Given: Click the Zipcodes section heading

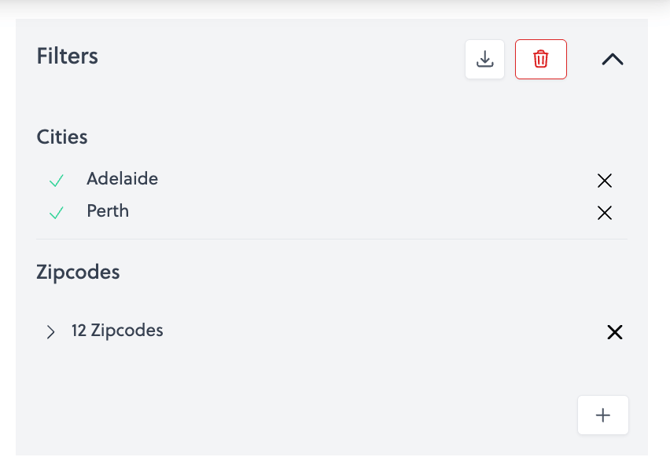Looking at the screenshot, I should click(78, 272).
